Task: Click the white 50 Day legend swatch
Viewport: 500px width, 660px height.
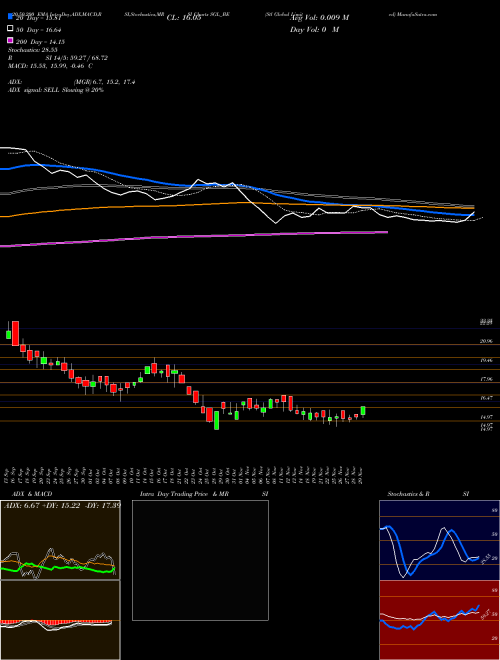Action: [x=10, y=29]
